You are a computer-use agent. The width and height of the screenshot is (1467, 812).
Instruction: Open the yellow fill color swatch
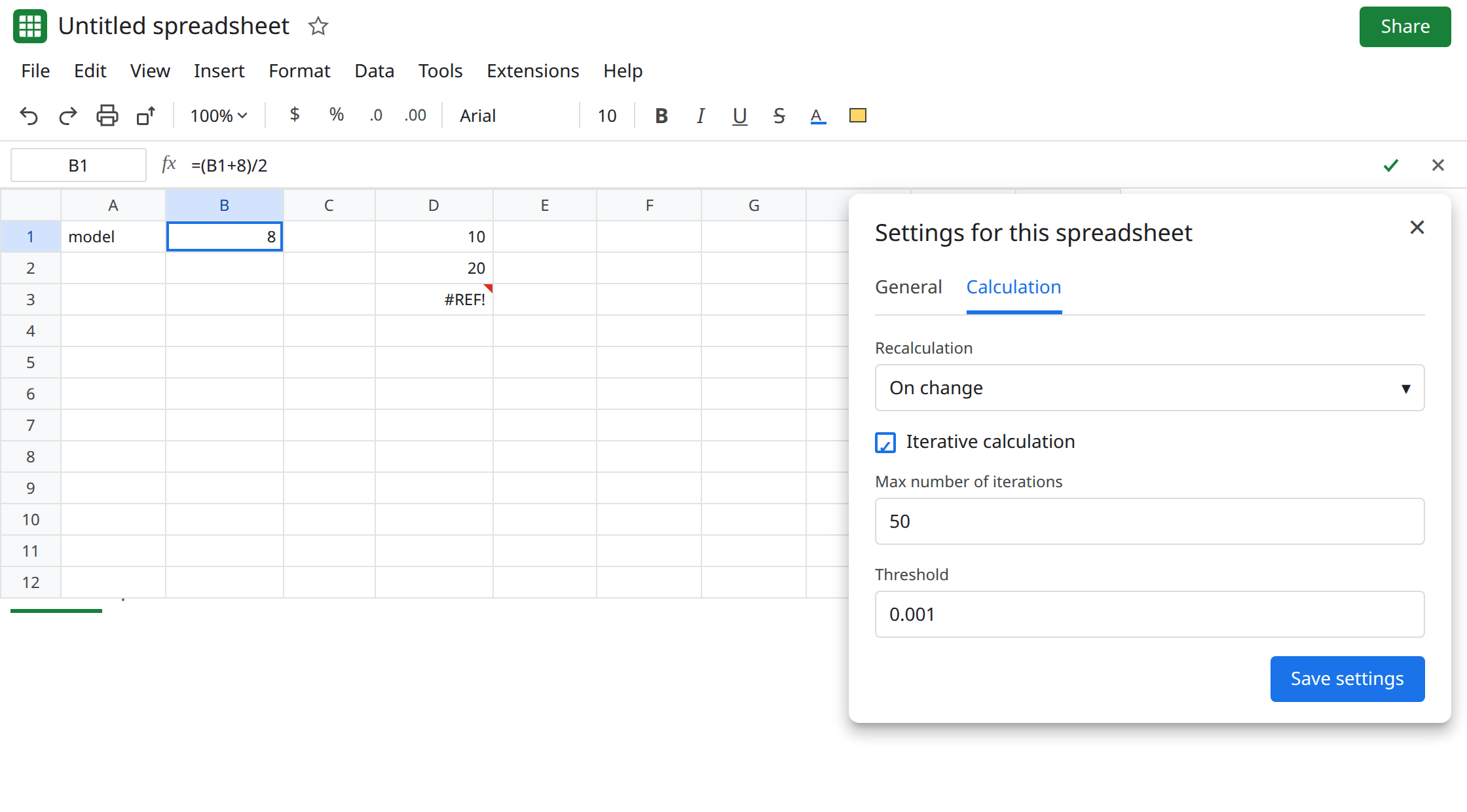point(857,116)
